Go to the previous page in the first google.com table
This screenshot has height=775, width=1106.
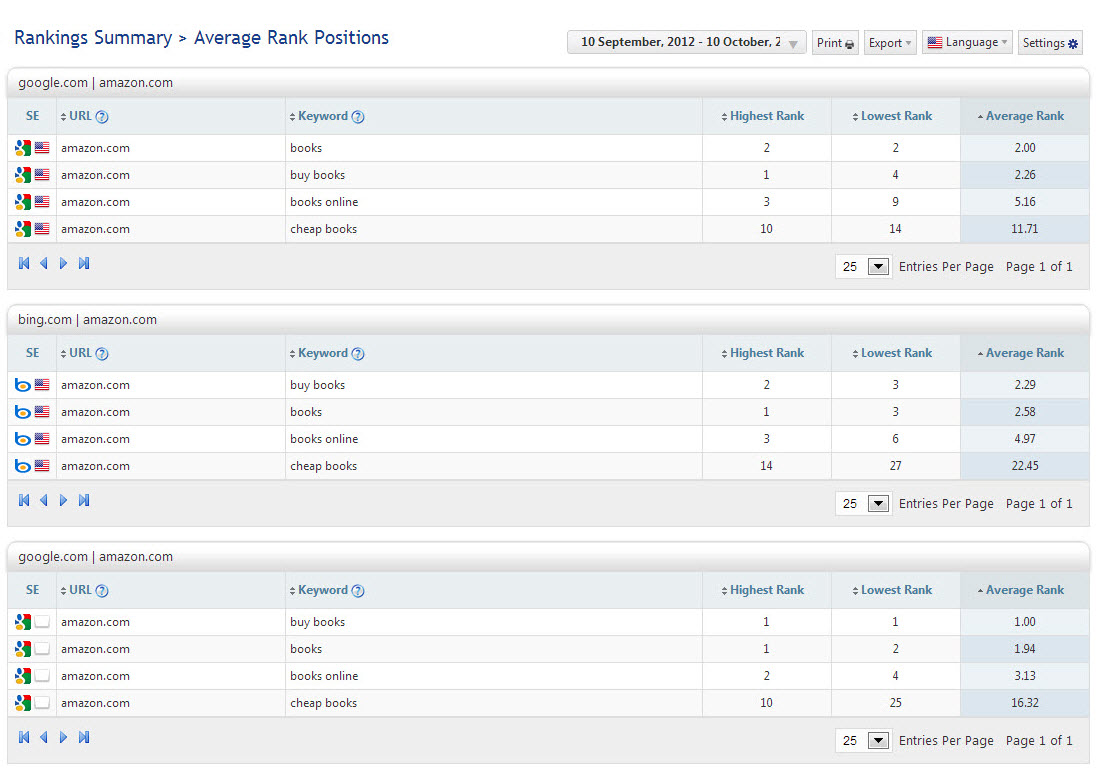[x=43, y=263]
